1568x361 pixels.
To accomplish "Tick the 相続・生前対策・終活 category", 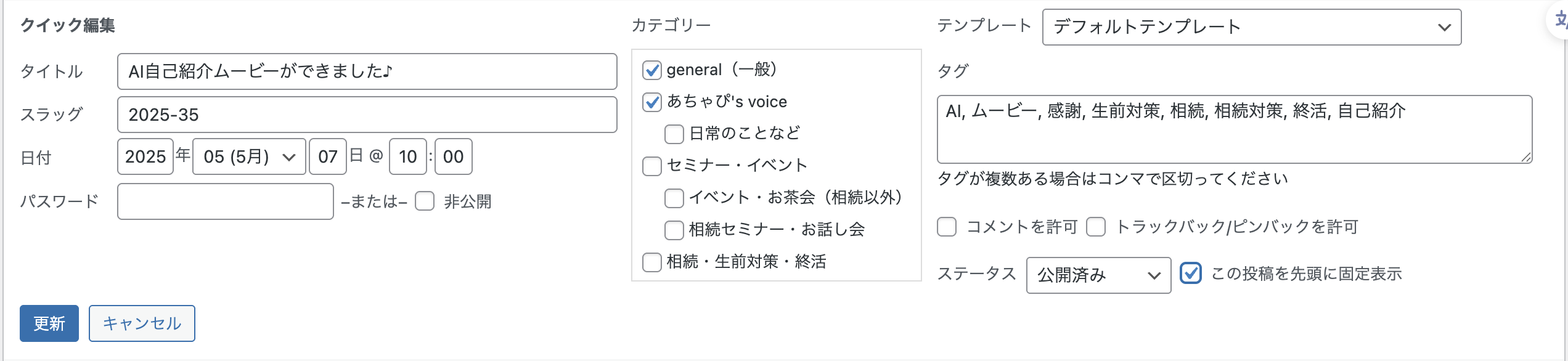I will pyautogui.click(x=652, y=262).
